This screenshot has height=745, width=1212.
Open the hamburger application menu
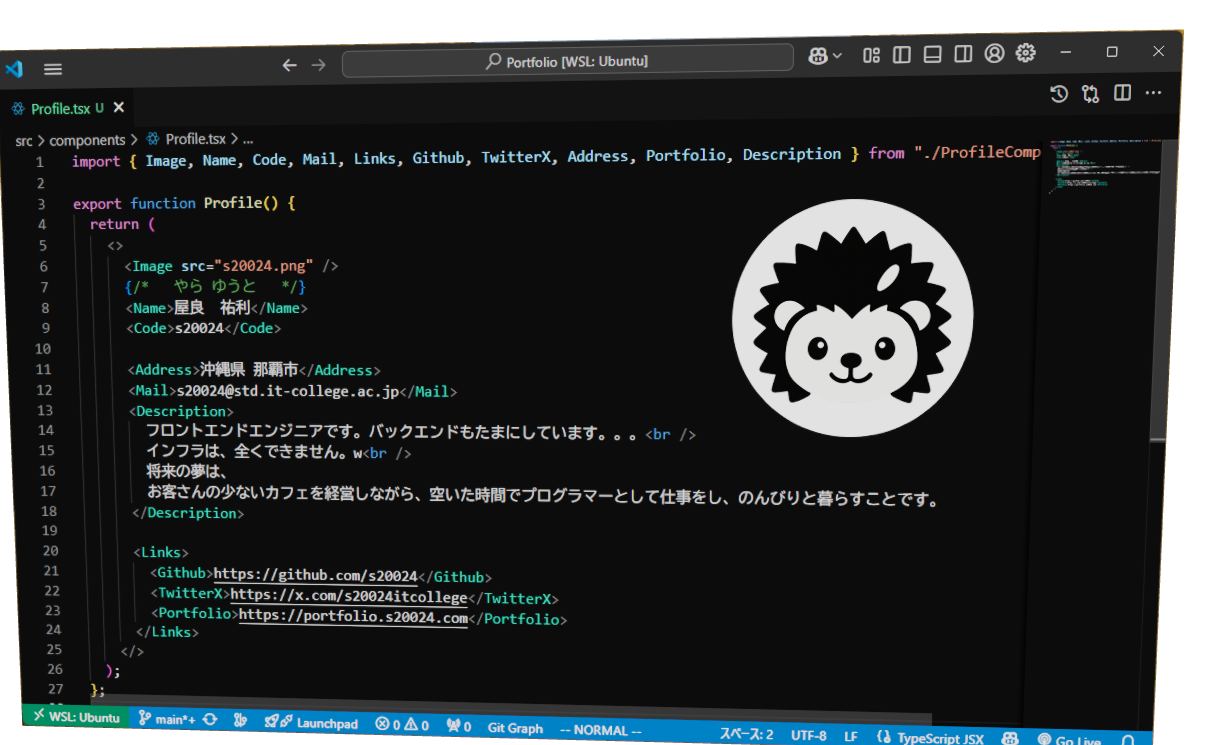pyautogui.click(x=53, y=69)
